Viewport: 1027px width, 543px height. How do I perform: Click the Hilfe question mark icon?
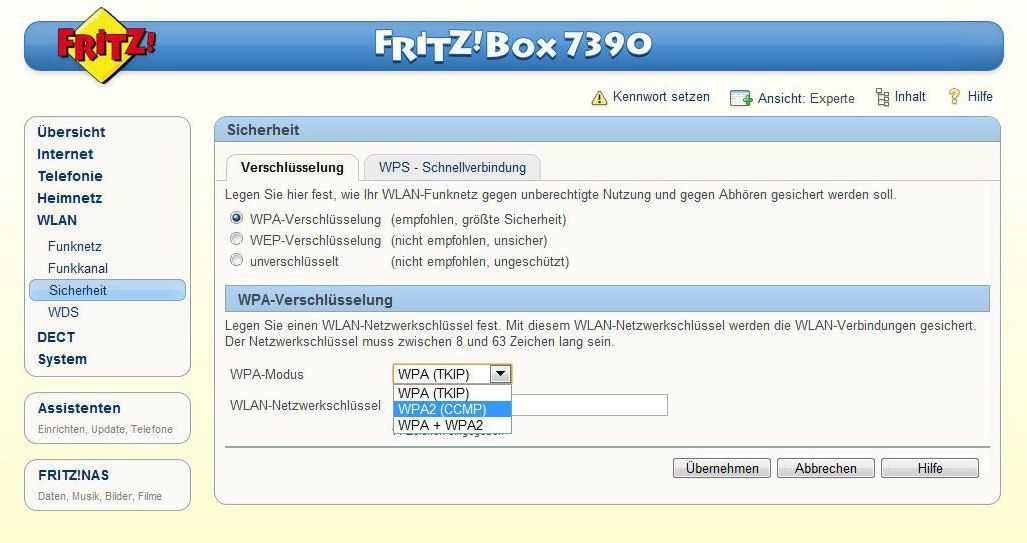coord(954,96)
